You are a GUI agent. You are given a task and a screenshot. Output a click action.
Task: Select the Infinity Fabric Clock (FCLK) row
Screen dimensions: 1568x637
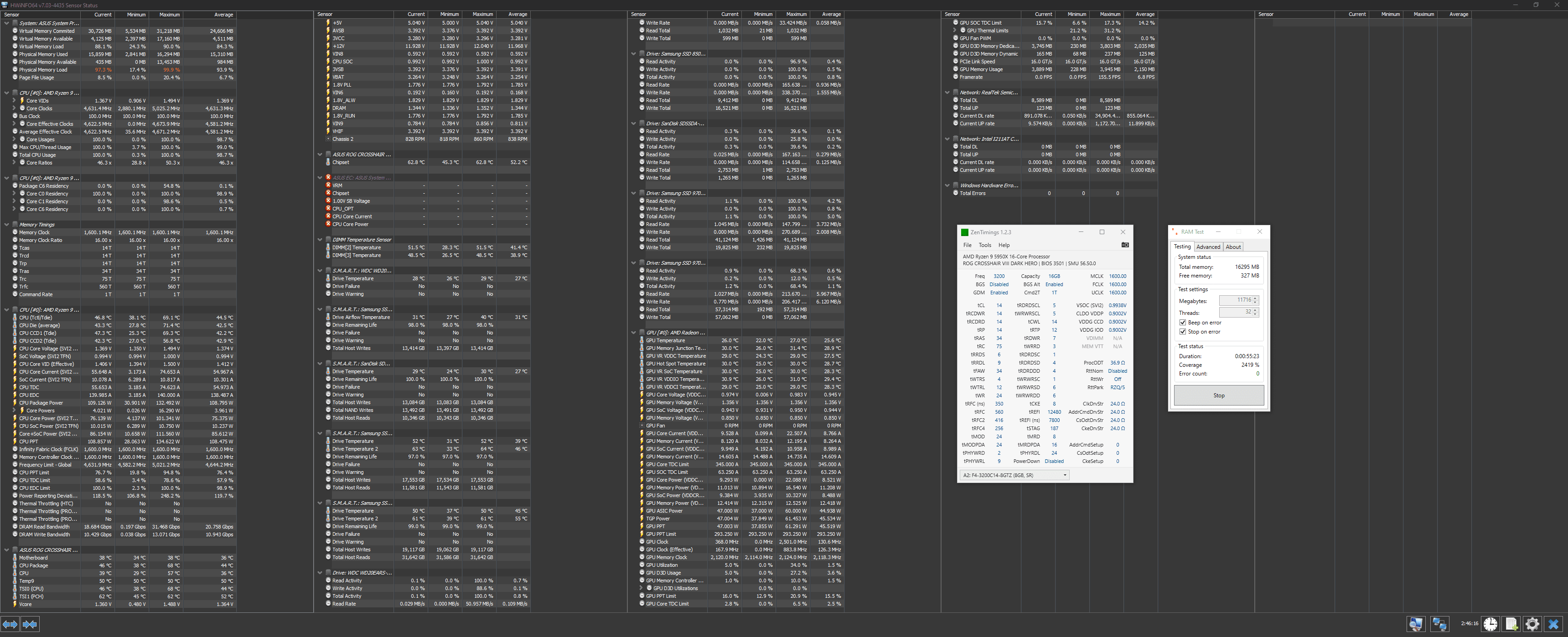pos(118,450)
